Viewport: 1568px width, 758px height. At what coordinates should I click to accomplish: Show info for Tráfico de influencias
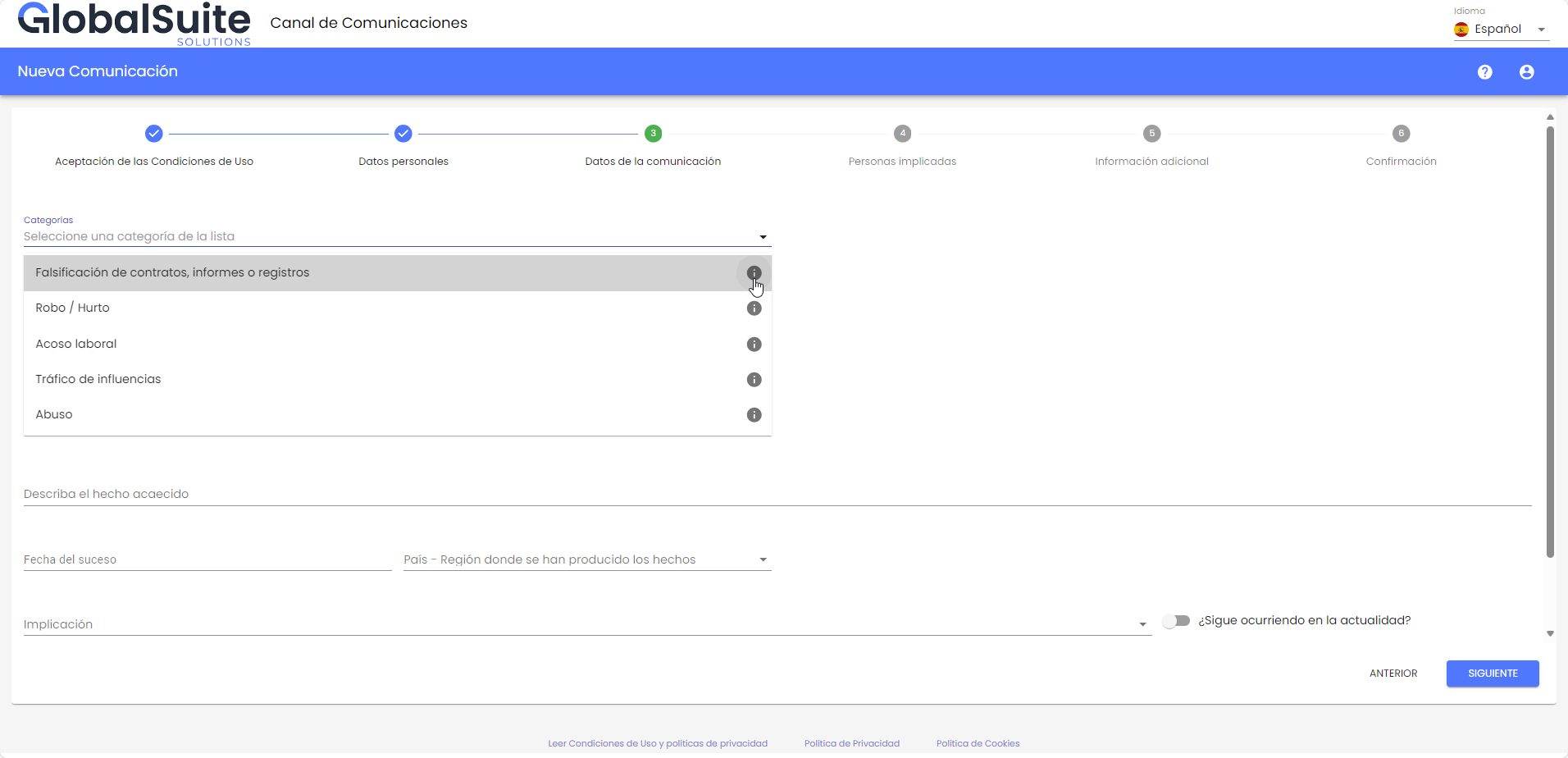point(754,380)
